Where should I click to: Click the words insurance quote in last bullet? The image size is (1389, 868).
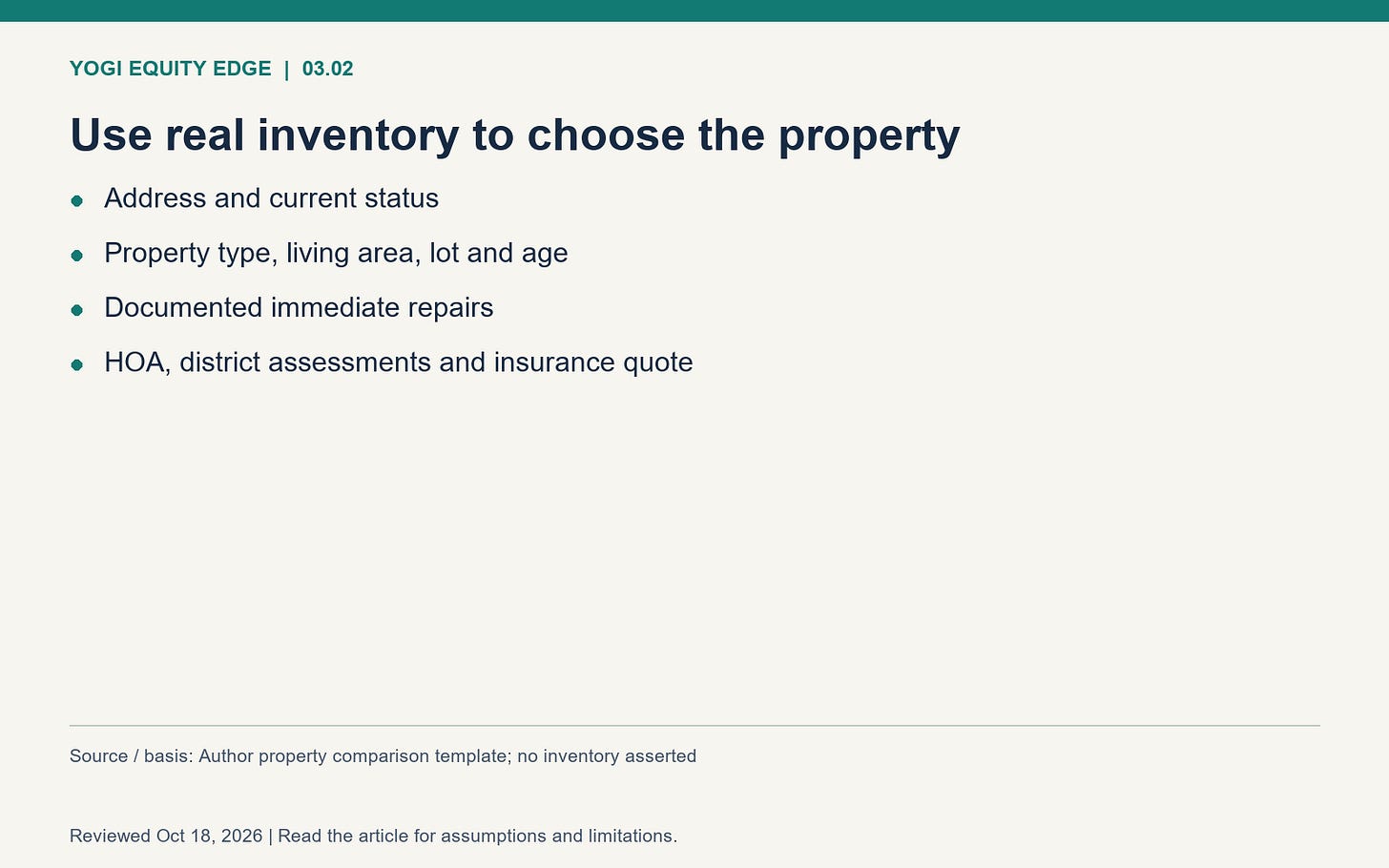pos(592,362)
